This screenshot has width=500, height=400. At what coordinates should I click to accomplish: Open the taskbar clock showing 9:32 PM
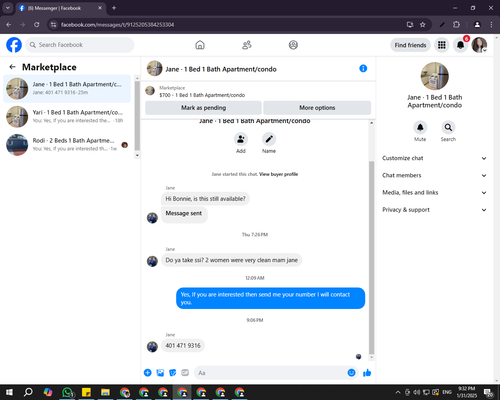point(467,392)
